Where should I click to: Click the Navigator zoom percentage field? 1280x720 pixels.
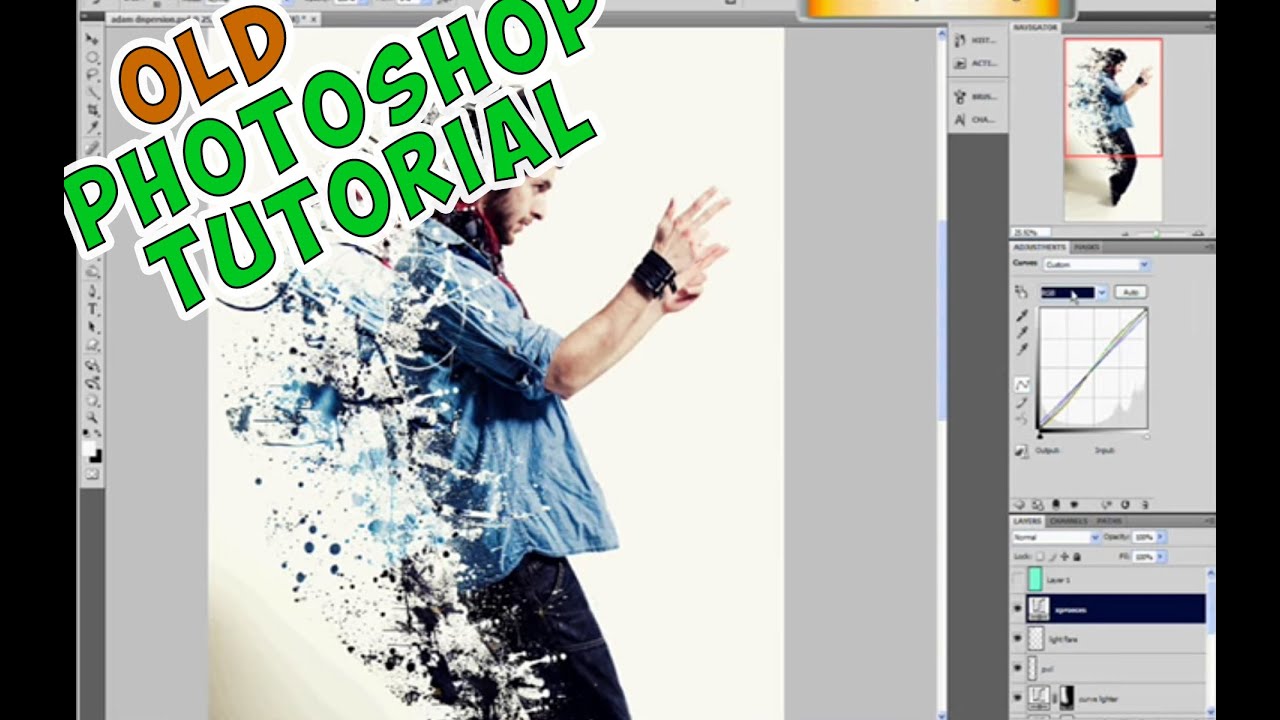tap(1030, 232)
